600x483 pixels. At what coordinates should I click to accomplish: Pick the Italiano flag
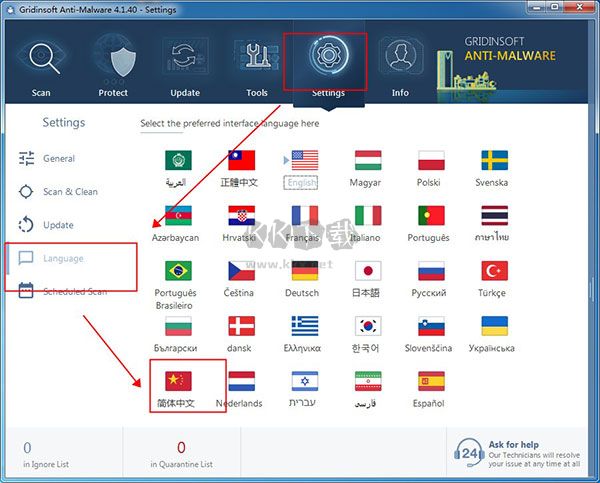pos(368,215)
